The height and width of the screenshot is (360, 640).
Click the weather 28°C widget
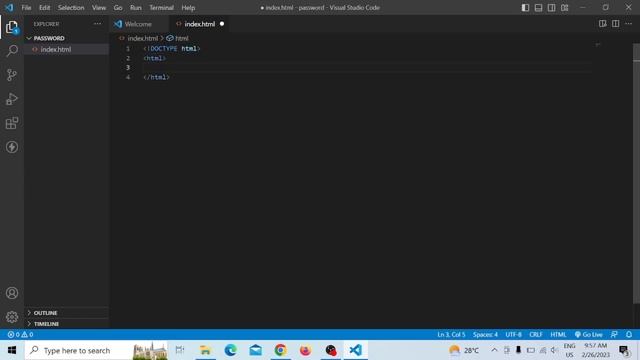tap(464, 350)
